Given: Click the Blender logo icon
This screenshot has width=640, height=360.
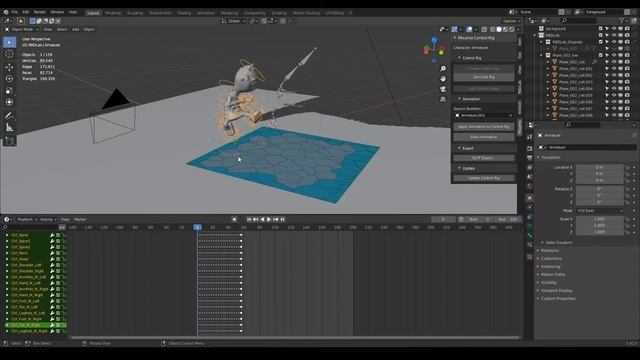Looking at the screenshot, I should coord(6,12).
